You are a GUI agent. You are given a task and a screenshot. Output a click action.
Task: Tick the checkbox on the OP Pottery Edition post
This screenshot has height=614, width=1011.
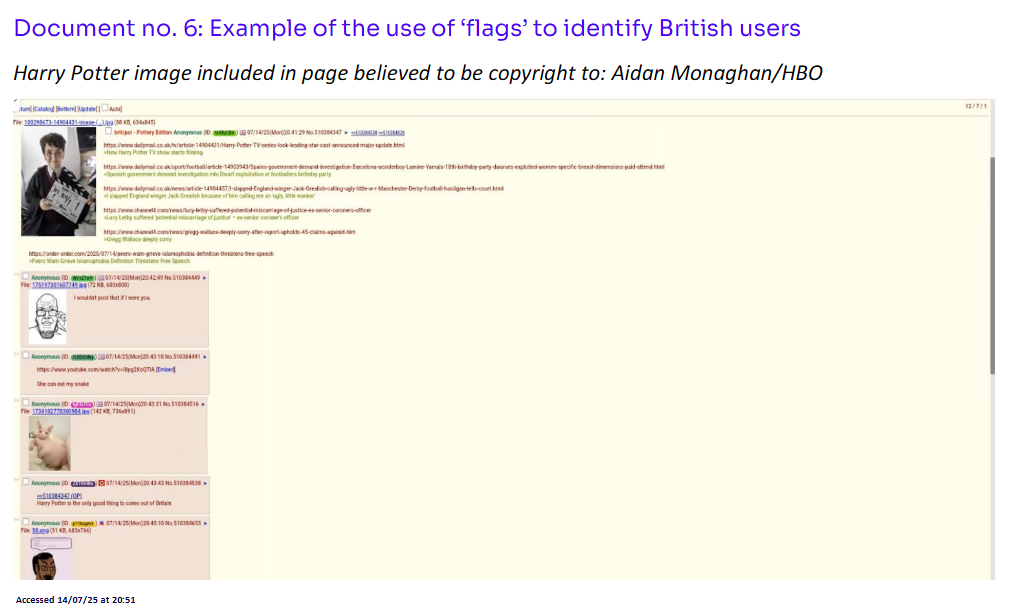pos(108,132)
